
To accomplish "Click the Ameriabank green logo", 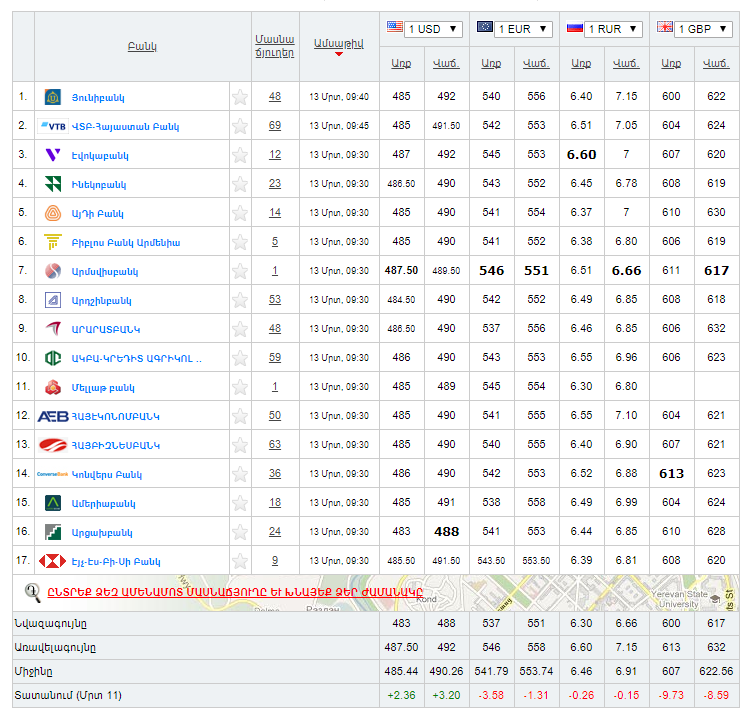I will [53, 503].
